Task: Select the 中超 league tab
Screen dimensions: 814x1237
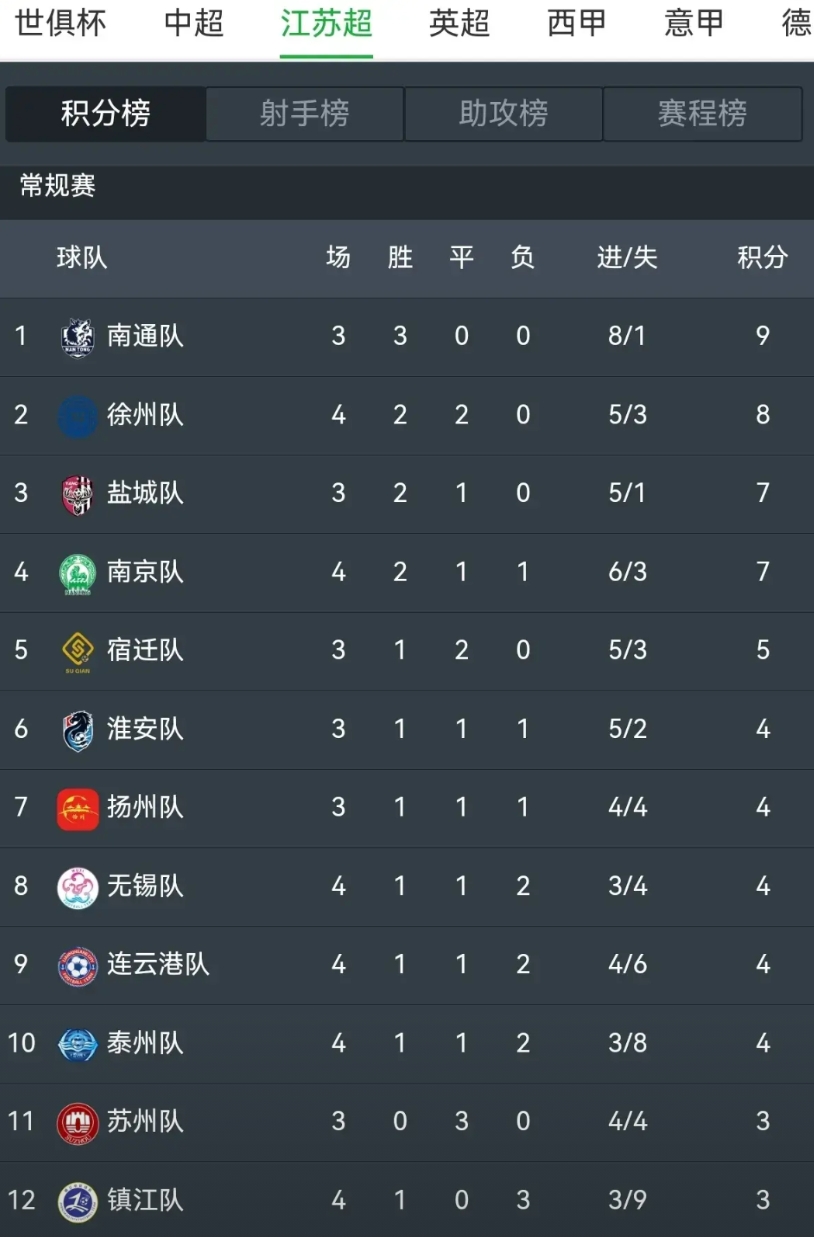Action: click(194, 23)
